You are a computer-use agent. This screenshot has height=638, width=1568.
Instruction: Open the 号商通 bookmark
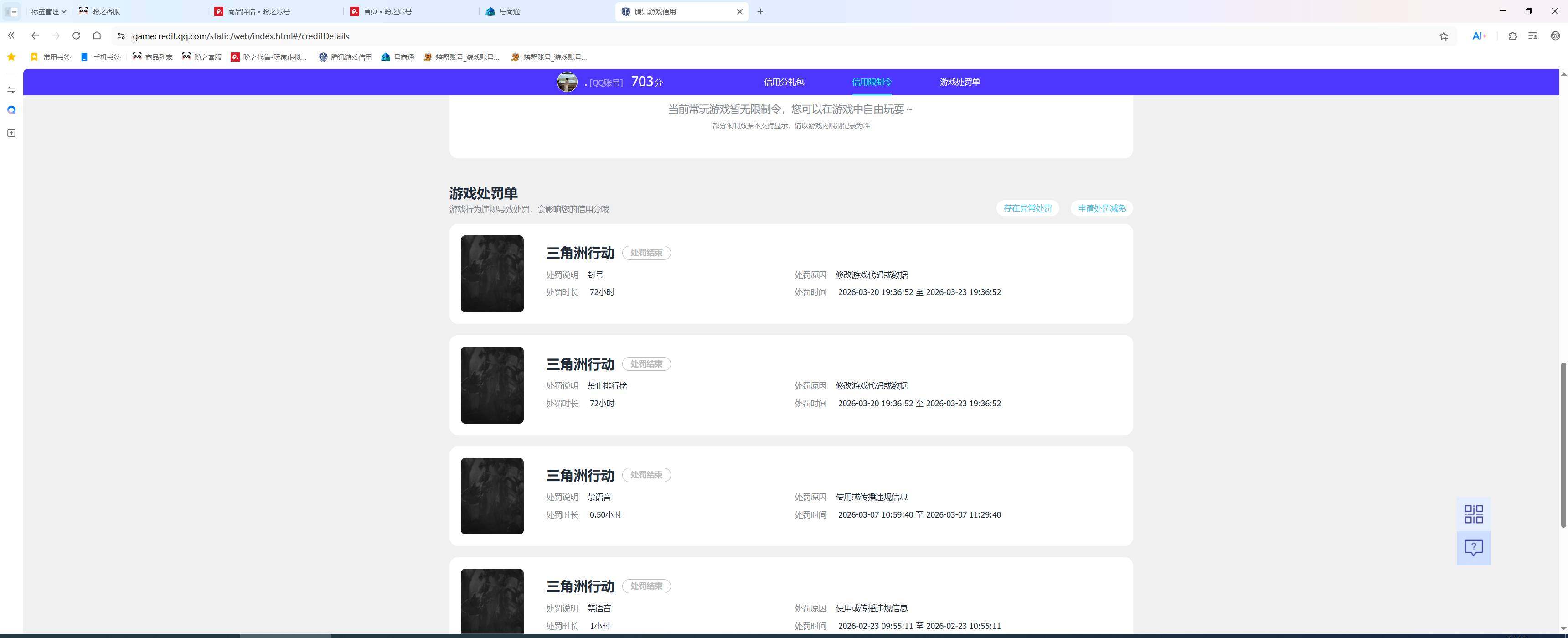pyautogui.click(x=397, y=57)
